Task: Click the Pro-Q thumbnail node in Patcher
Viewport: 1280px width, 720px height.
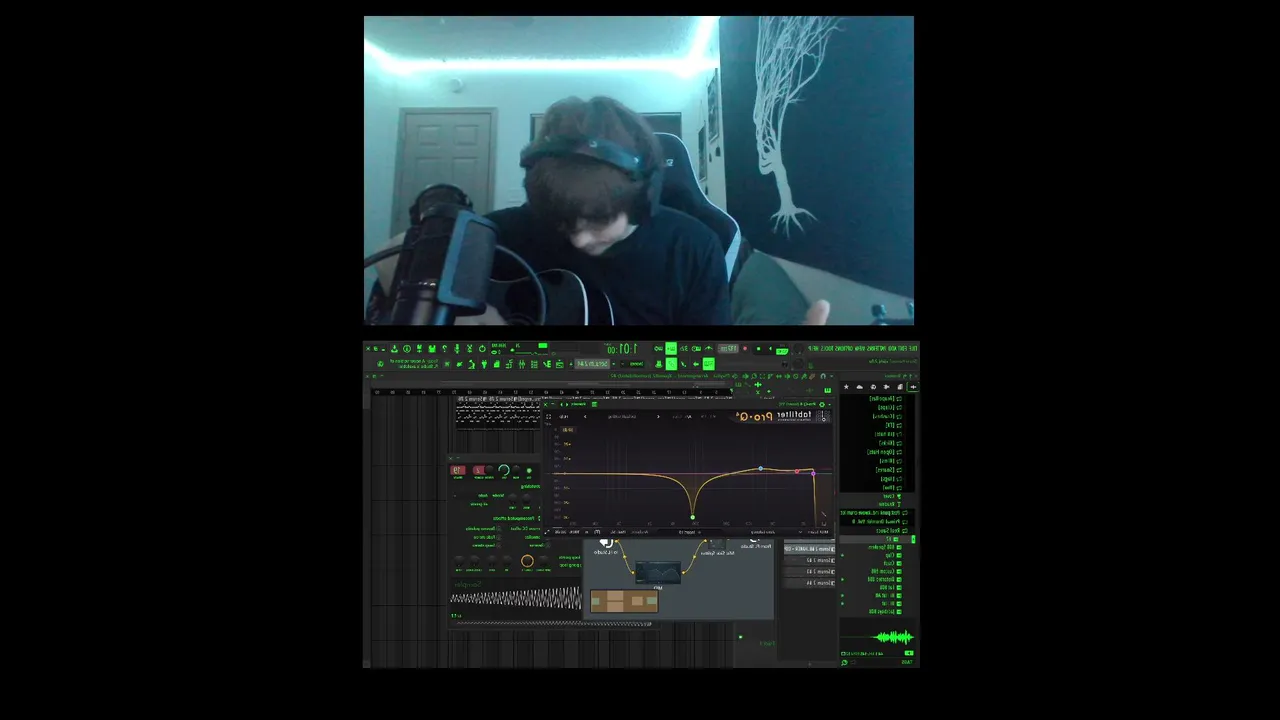Action: tap(658, 572)
